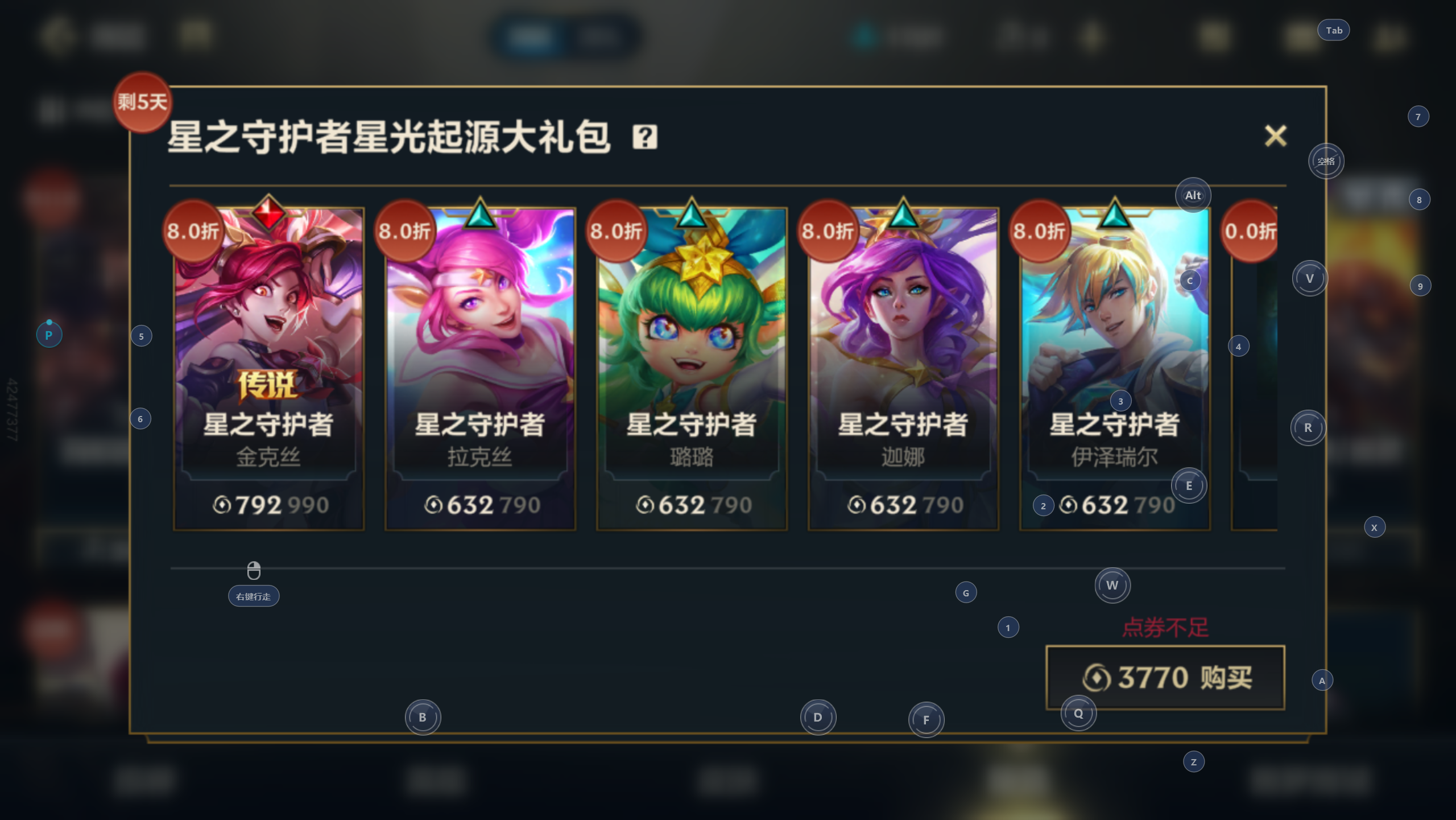
Task: Tap the W skill key overlay
Action: [x=1112, y=585]
